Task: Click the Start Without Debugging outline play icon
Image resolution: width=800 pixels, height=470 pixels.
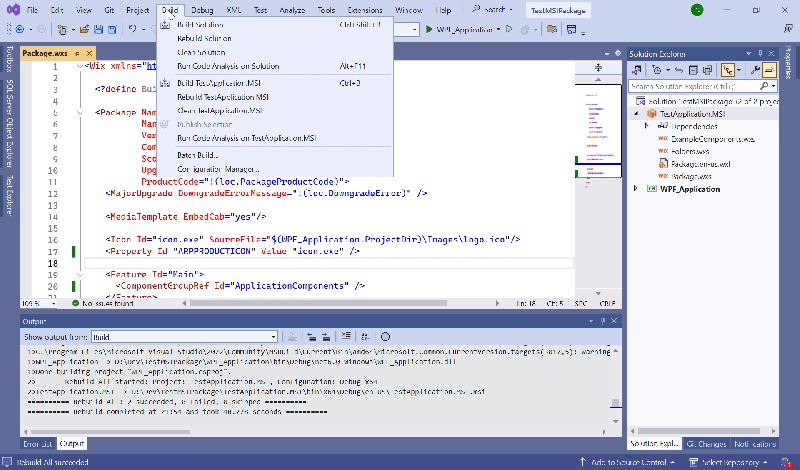Action: click(509, 29)
